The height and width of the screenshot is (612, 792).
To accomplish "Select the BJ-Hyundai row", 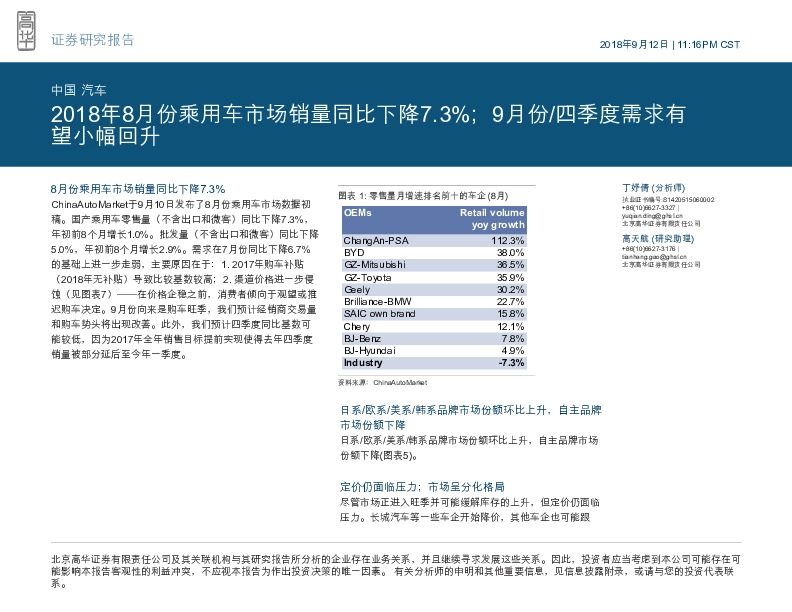I will [x=434, y=350].
